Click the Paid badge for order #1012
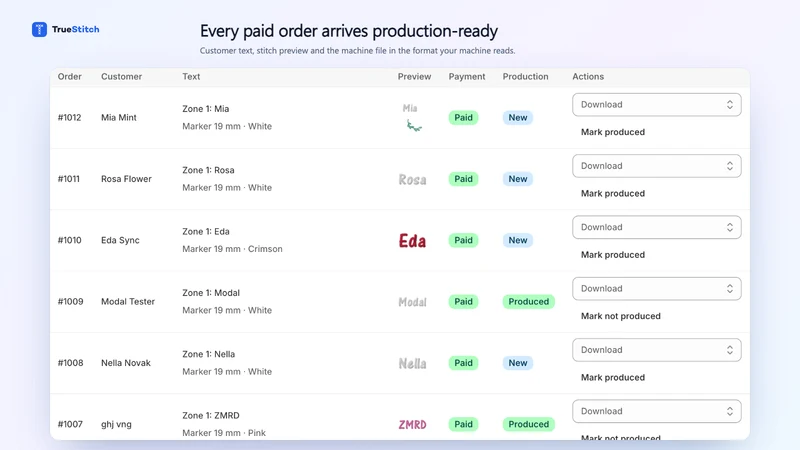 [463, 117]
